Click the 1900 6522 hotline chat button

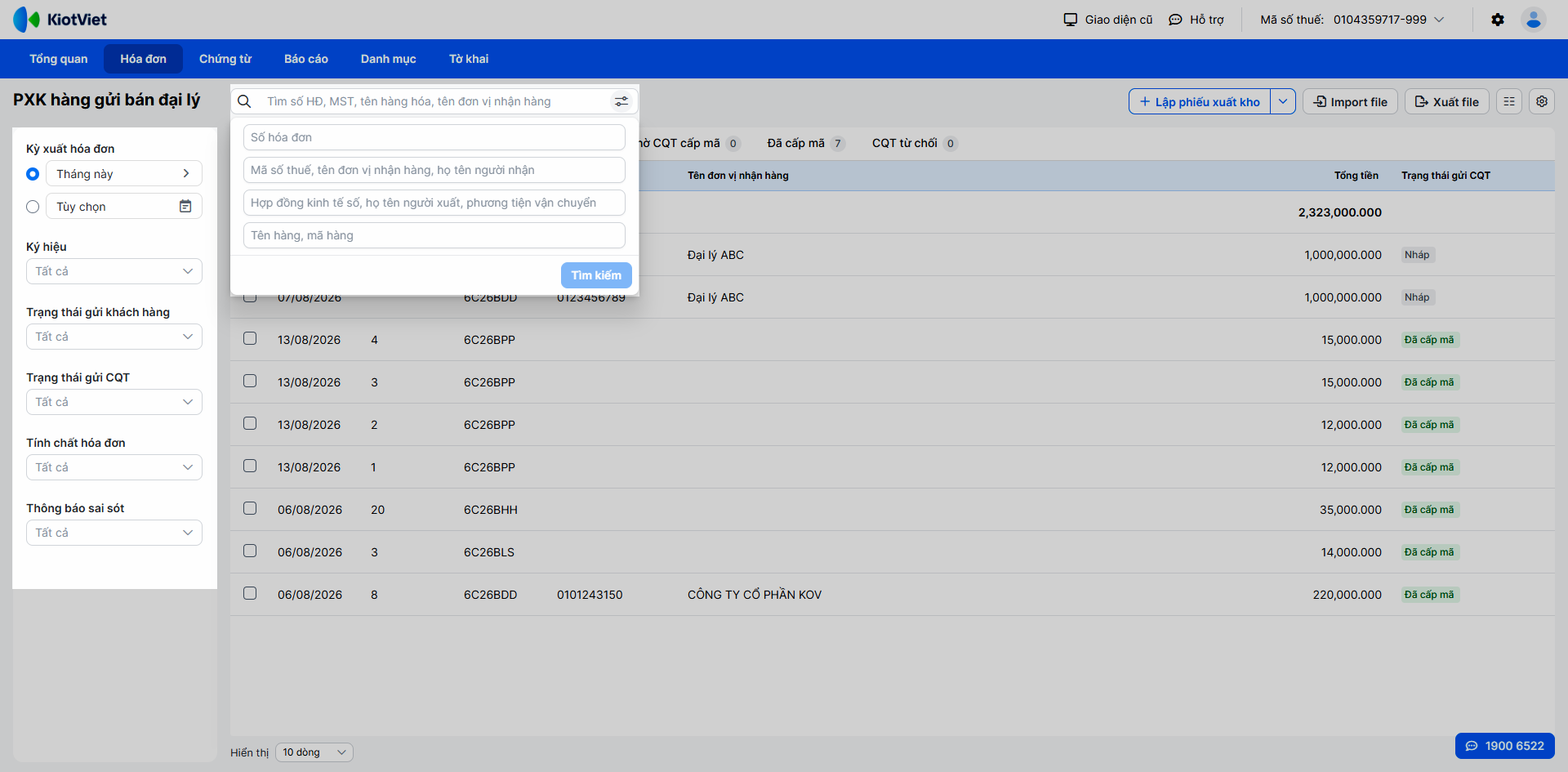[1504, 746]
